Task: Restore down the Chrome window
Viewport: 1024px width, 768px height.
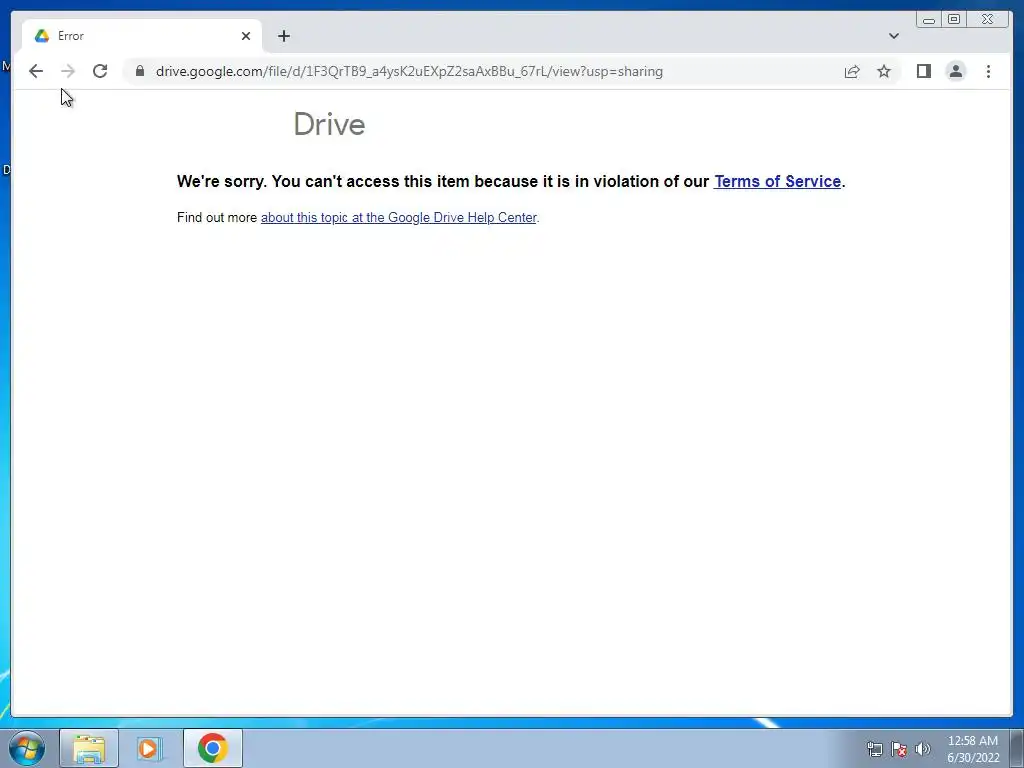Action: click(953, 20)
